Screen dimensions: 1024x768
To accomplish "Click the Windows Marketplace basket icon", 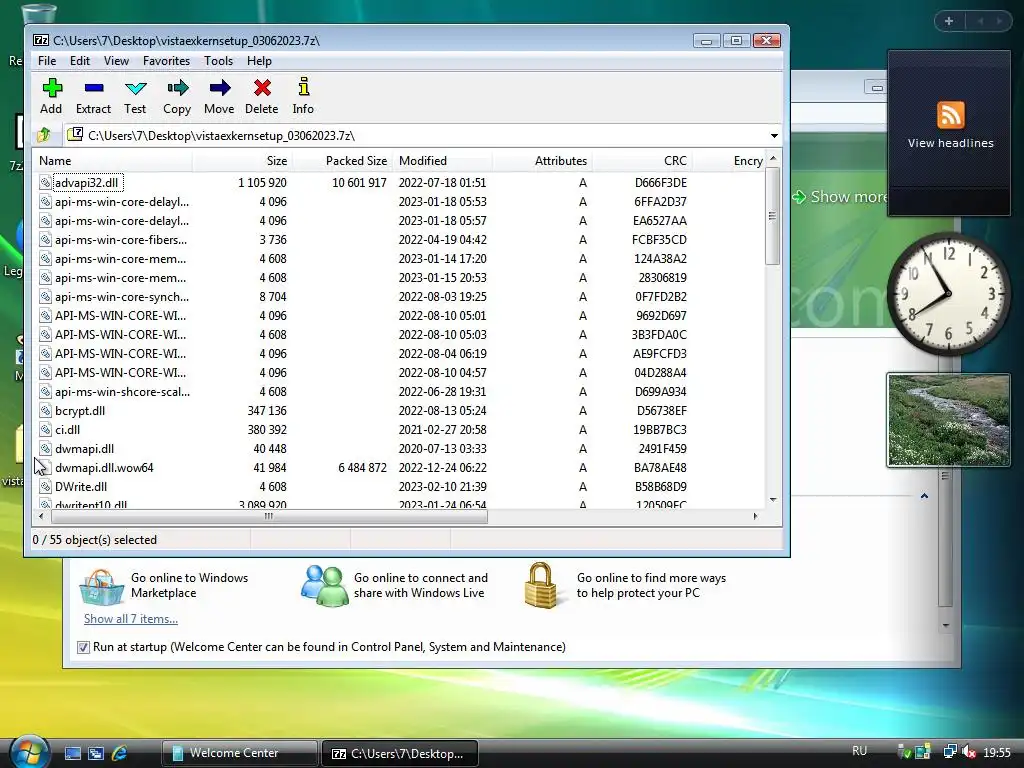I will point(101,586).
